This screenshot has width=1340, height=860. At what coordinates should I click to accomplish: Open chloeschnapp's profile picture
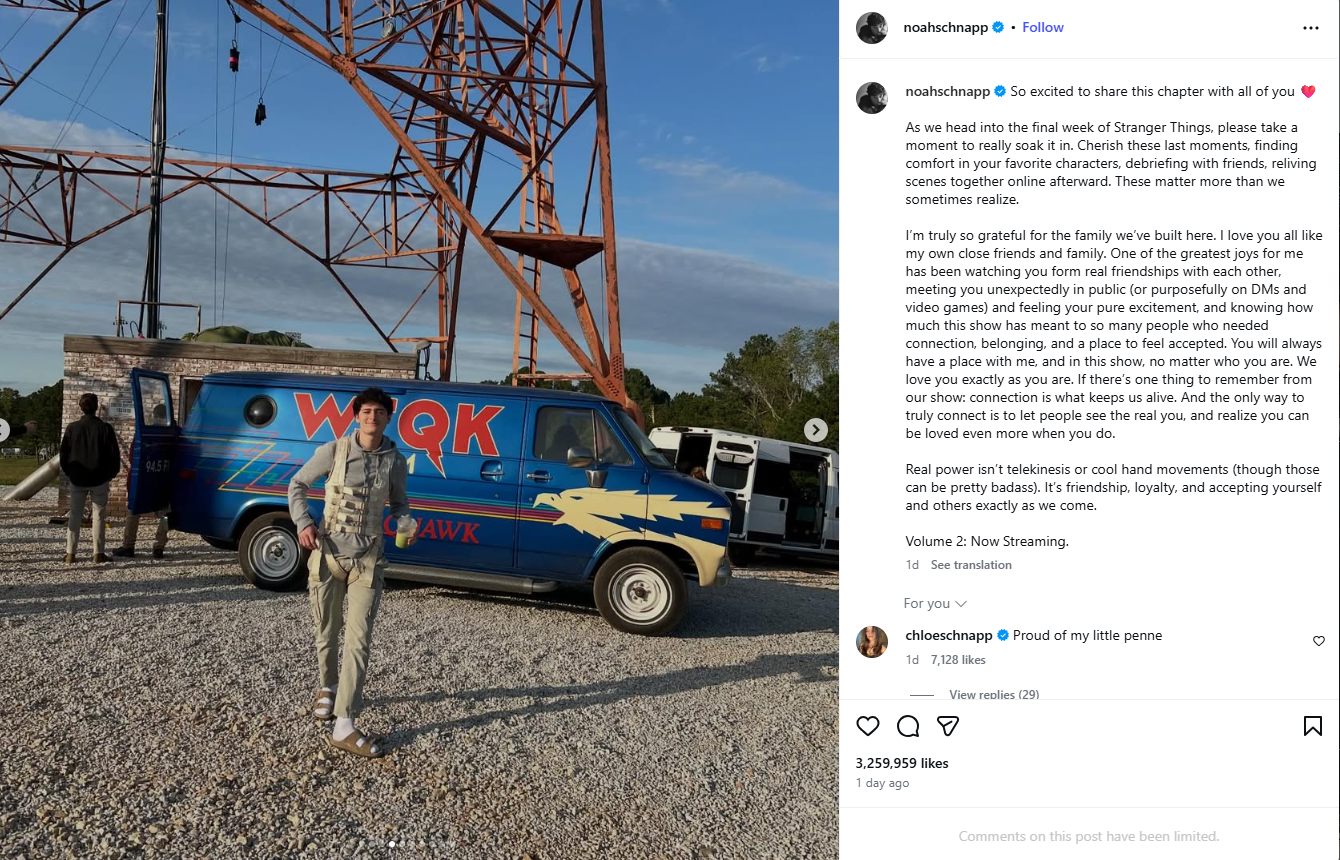click(x=872, y=642)
